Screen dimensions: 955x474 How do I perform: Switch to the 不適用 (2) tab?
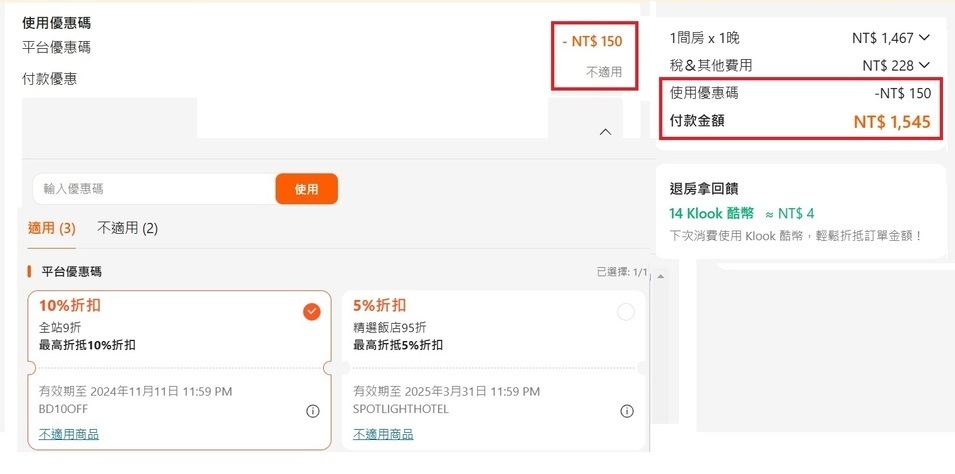pyautogui.click(x=127, y=228)
